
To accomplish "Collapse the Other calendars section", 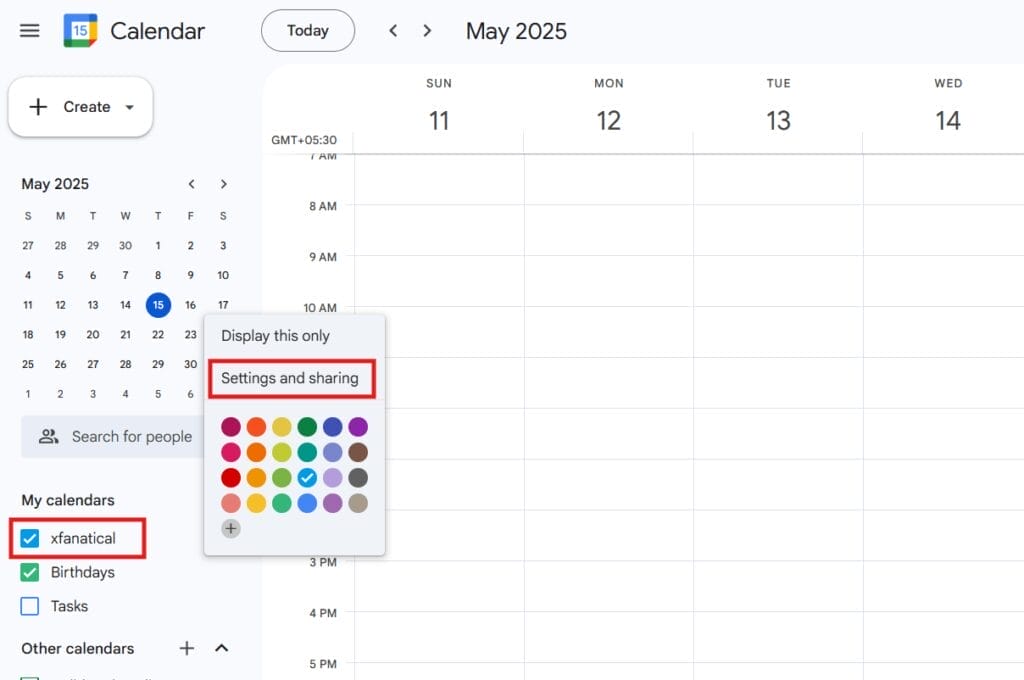I will point(222,648).
